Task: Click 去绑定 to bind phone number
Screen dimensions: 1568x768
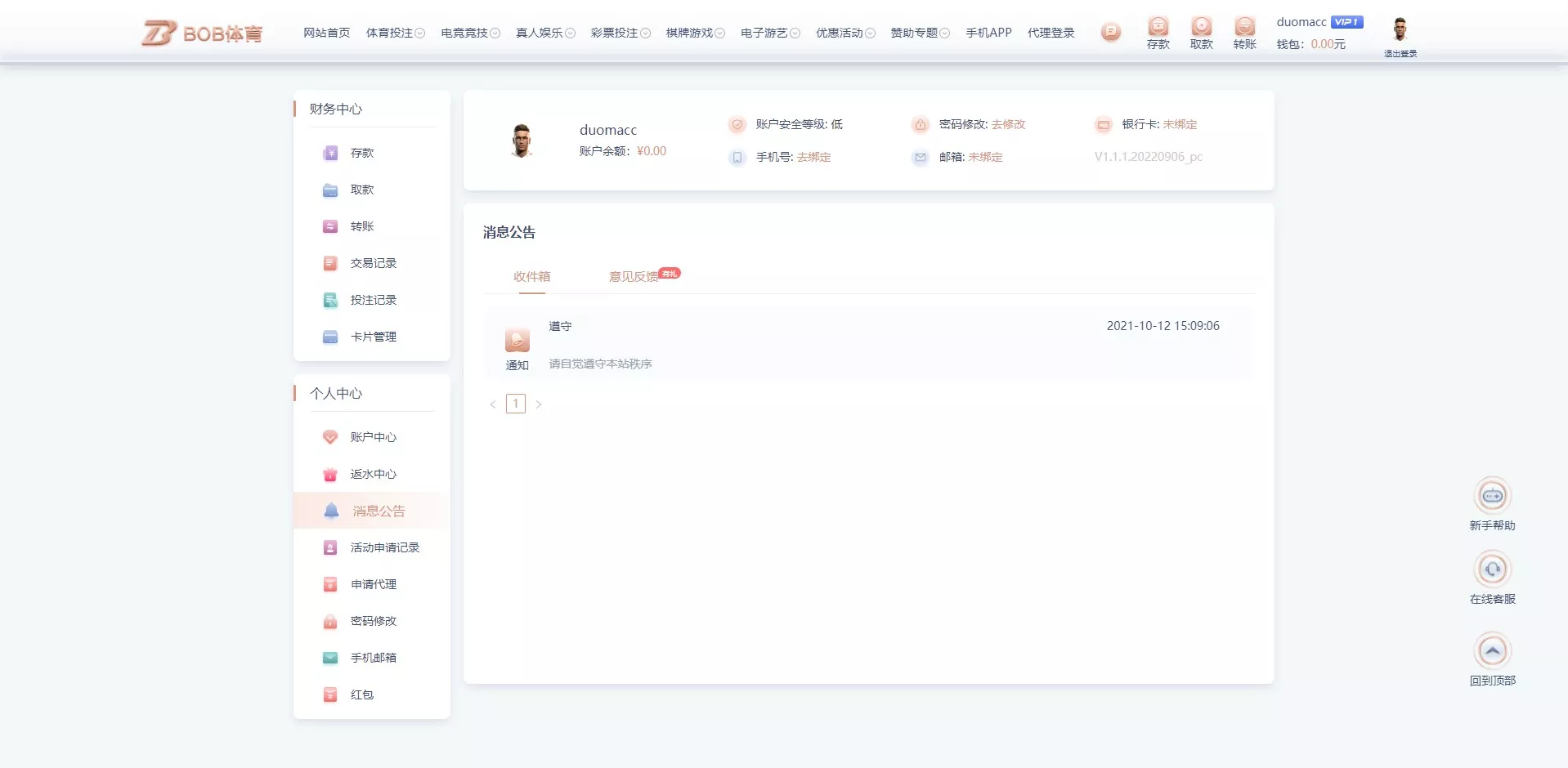Action: (x=813, y=157)
